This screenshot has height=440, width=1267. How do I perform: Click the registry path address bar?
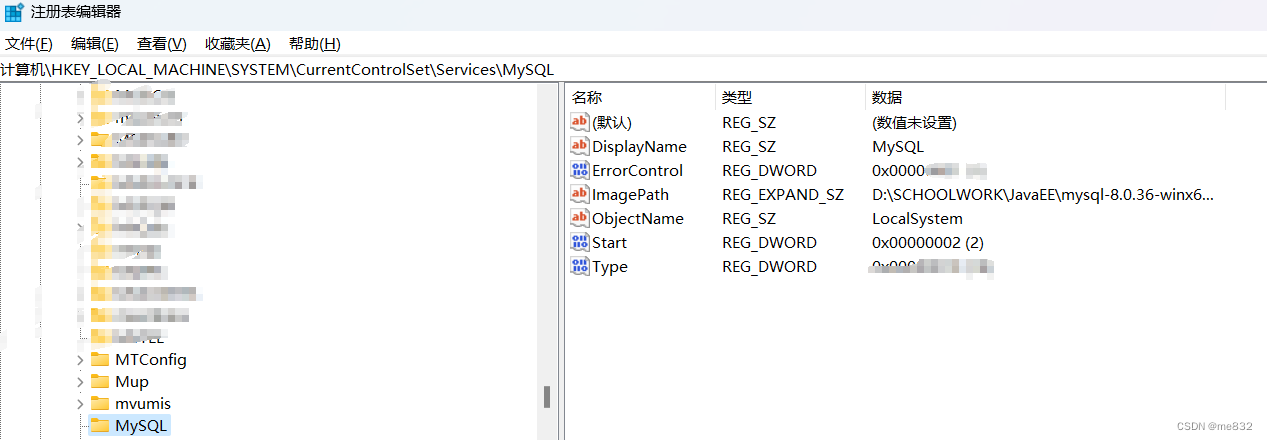[633, 69]
